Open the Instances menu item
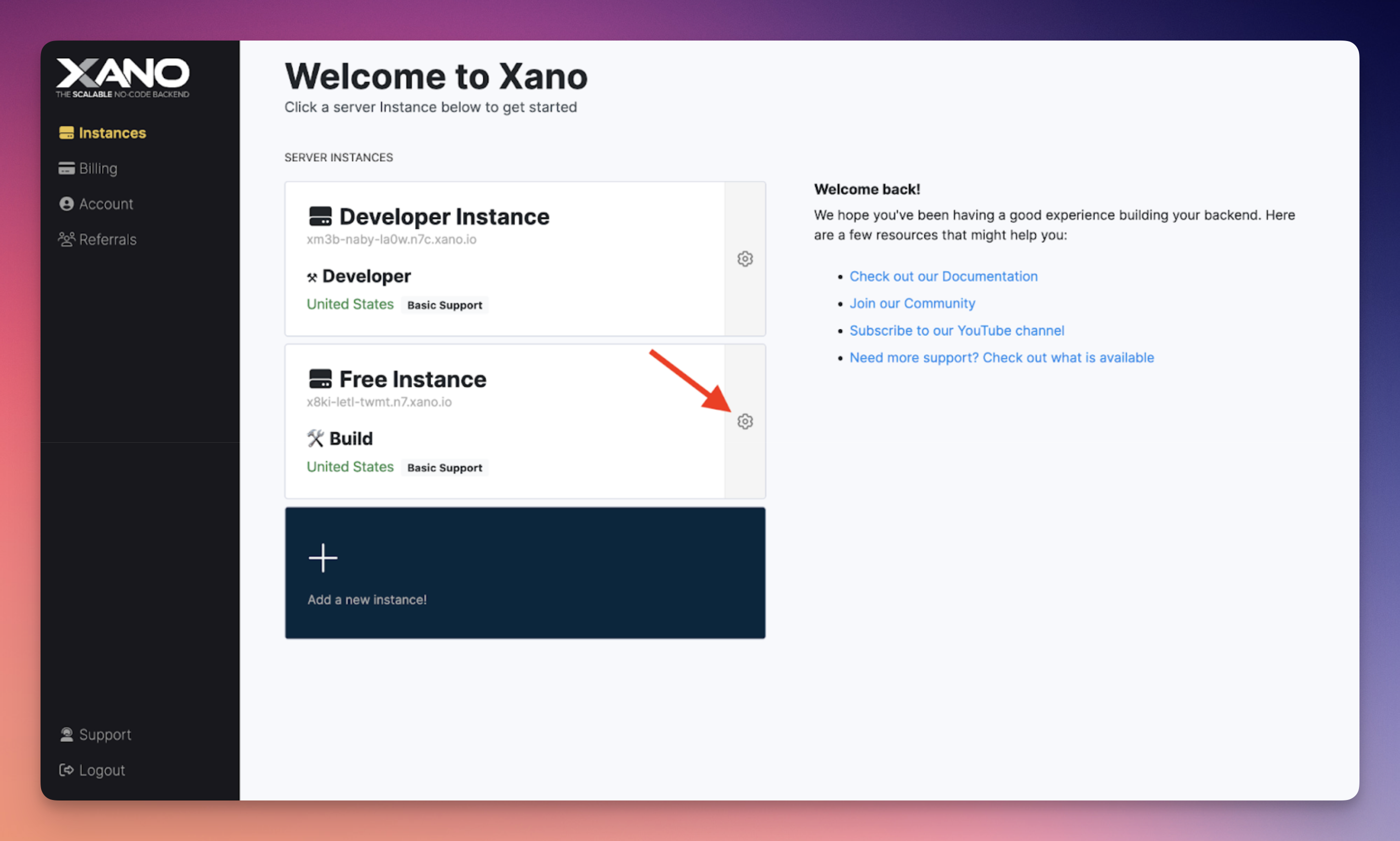This screenshot has height=841, width=1400. (102, 133)
